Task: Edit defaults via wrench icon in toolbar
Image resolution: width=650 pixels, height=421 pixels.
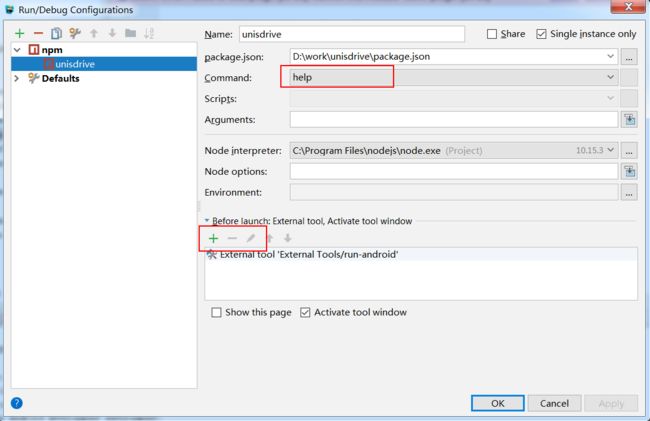Action: click(x=75, y=33)
